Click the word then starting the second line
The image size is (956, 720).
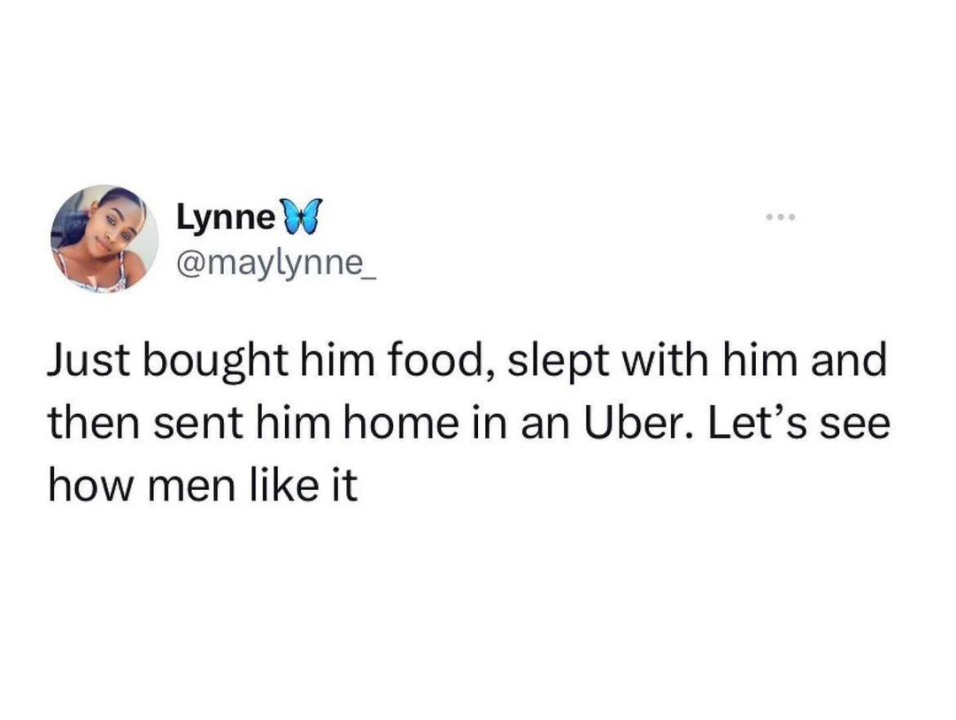pos(92,423)
